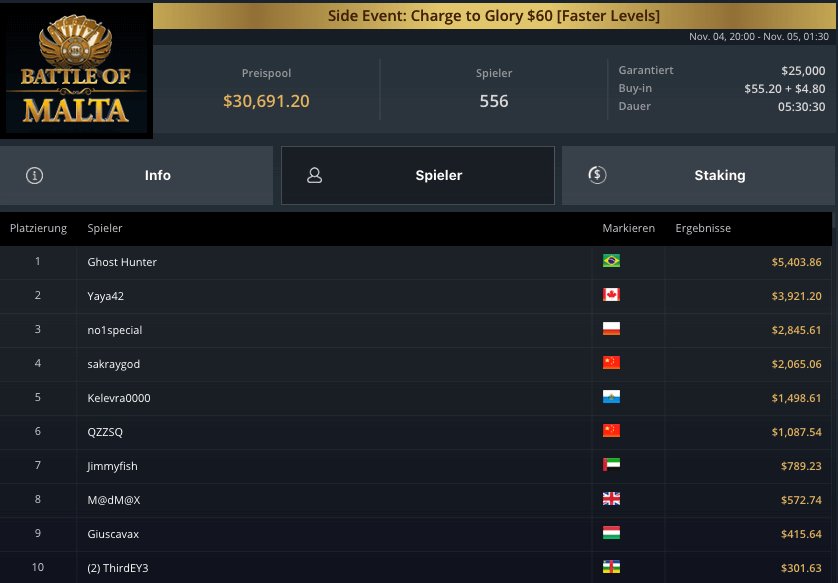Image resolution: width=838 pixels, height=583 pixels.
Task: Click the flag icon beside Kelevra0000
Action: click(611, 397)
